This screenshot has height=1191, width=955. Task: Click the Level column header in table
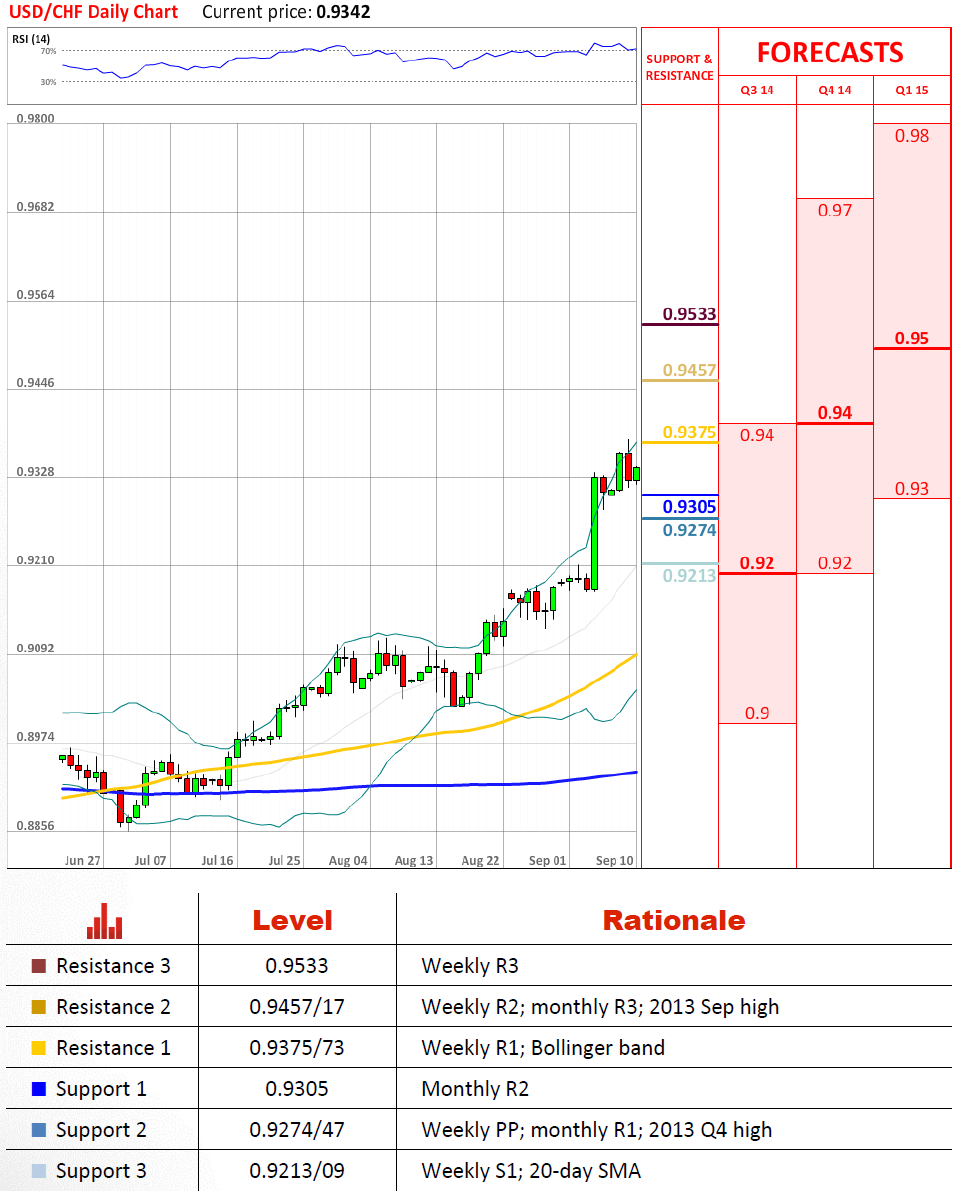tap(292, 920)
